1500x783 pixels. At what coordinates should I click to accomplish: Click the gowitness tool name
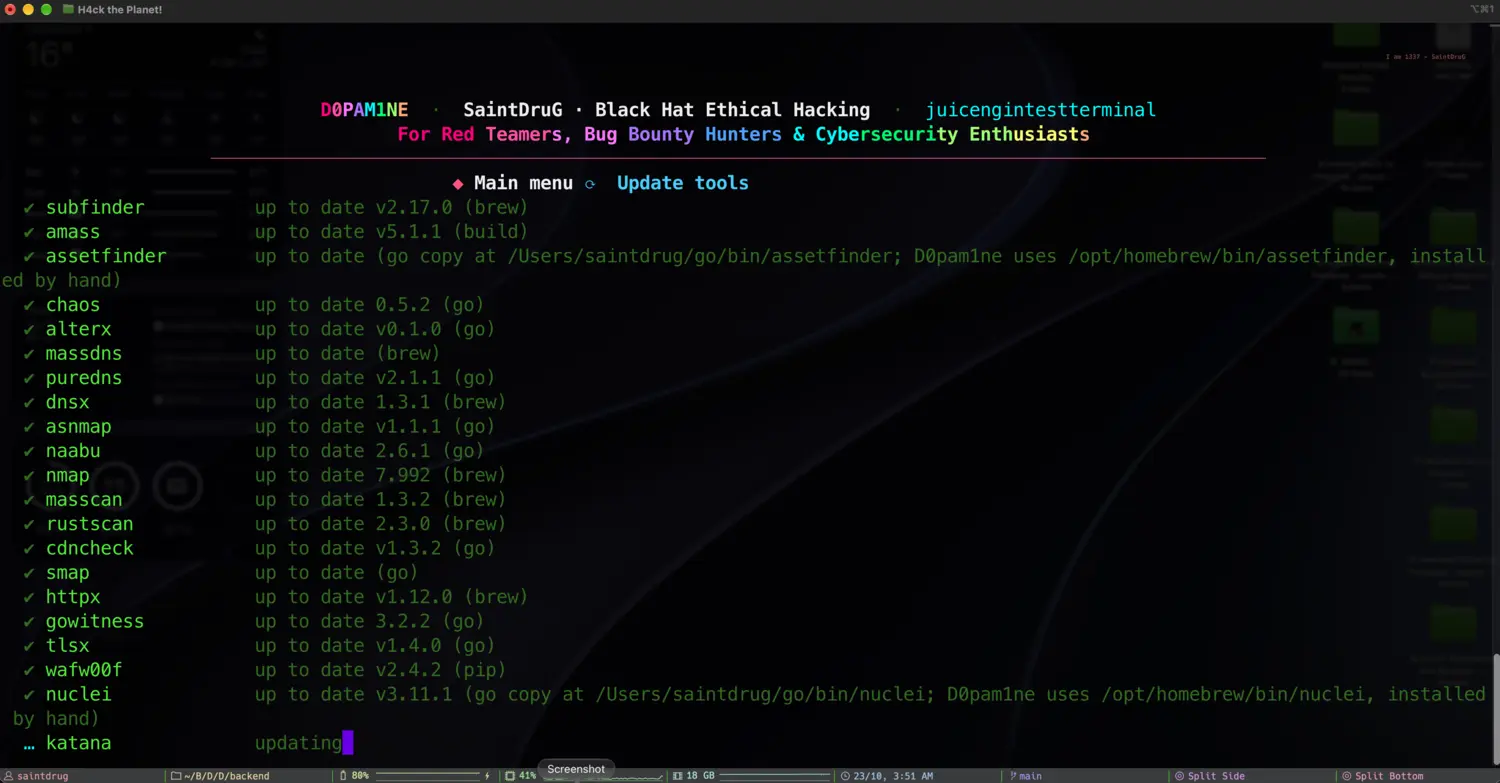click(95, 621)
